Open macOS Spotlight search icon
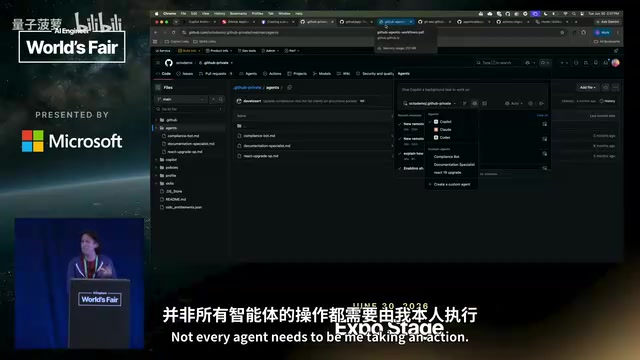Image resolution: width=640 pixels, height=360 pixels. pos(573,13)
